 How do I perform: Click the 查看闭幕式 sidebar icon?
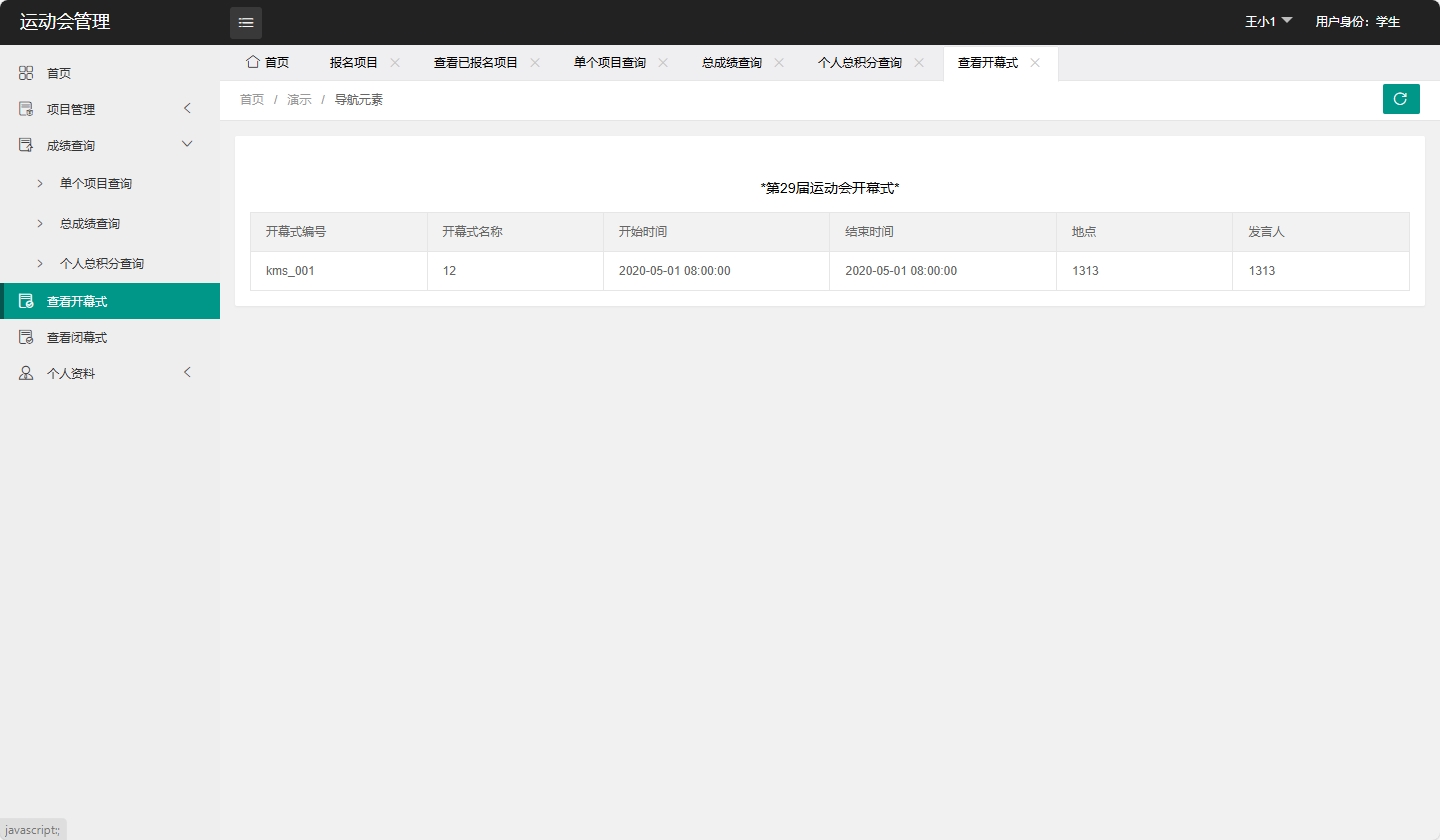tap(25, 336)
